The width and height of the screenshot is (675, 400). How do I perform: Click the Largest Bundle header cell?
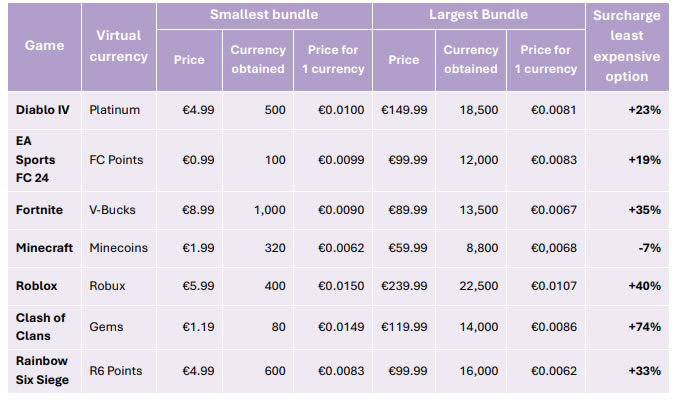click(x=478, y=15)
